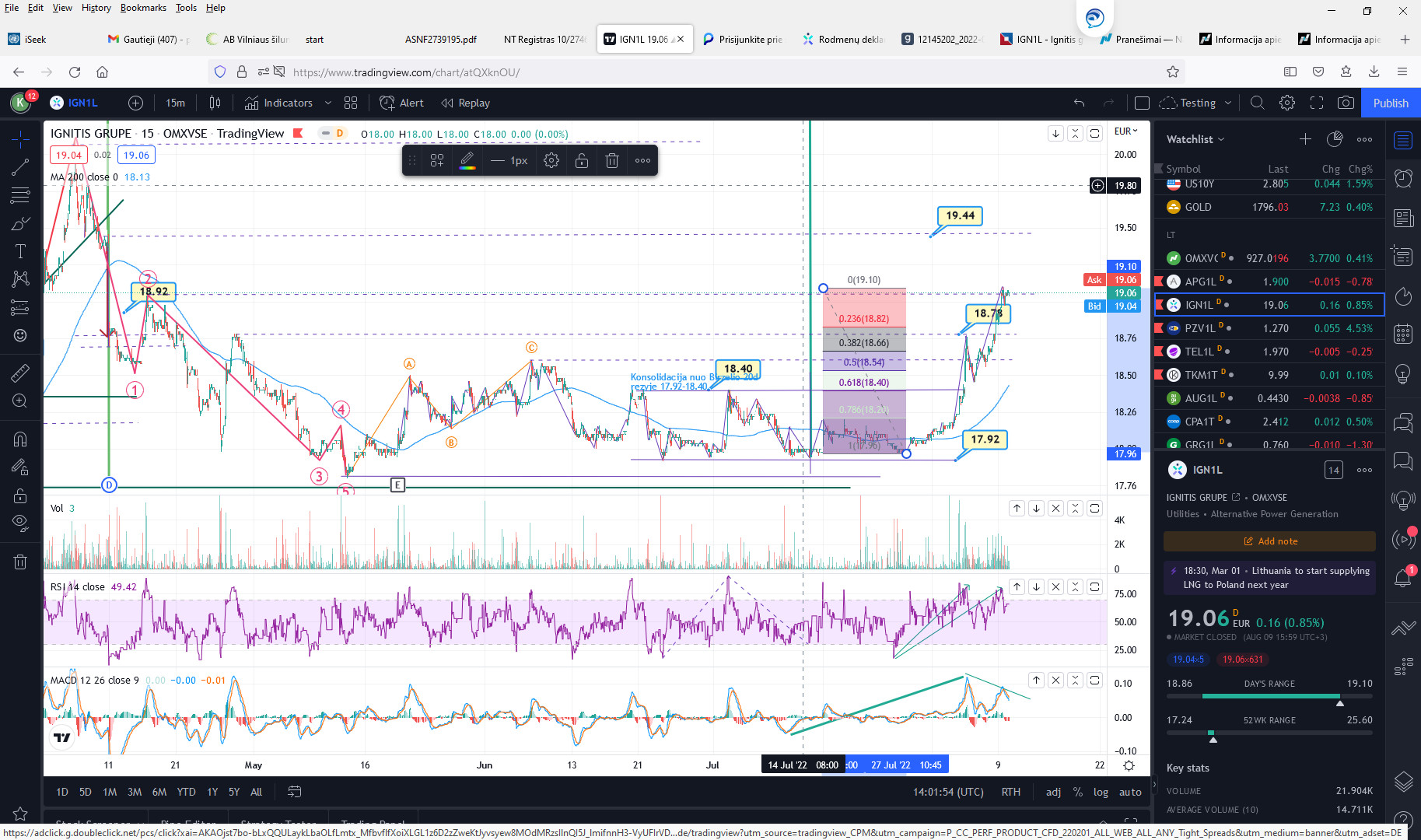1421x840 pixels.
Task: Open the calendar panel in right sidebar
Action: 1403,334
